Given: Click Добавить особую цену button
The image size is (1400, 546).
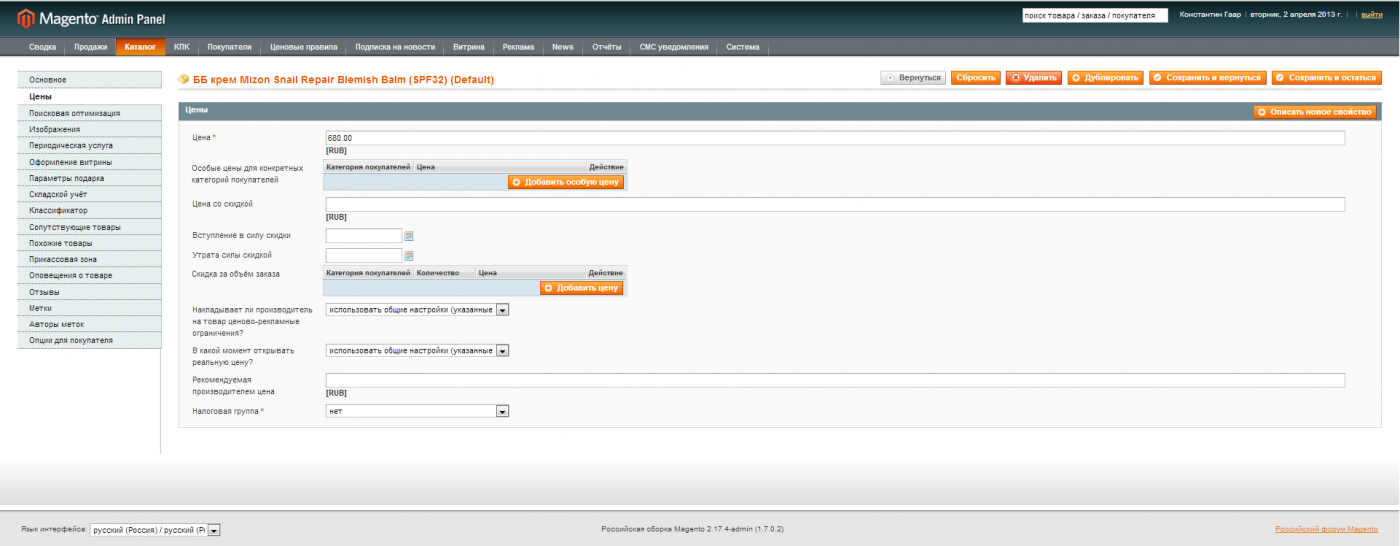Looking at the screenshot, I should pos(566,182).
